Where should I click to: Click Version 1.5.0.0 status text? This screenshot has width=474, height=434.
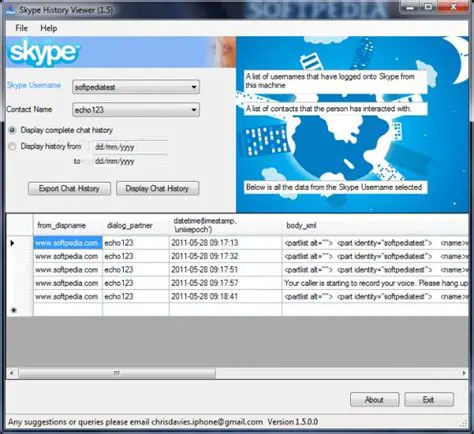click(x=292, y=422)
